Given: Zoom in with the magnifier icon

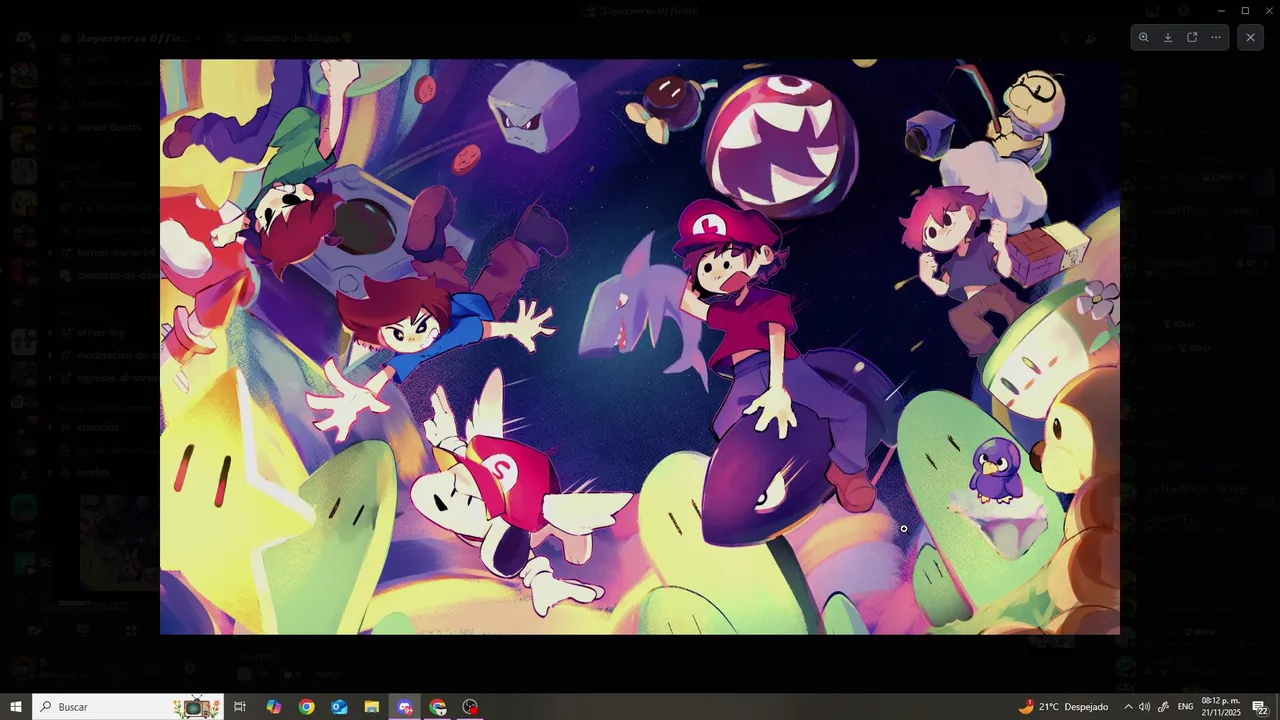Looking at the screenshot, I should pyautogui.click(x=1144, y=37).
